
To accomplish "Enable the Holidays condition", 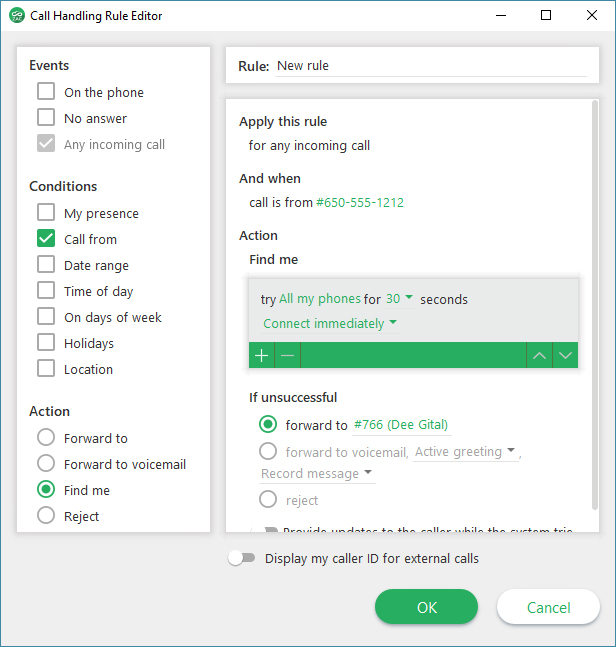I will coord(46,342).
